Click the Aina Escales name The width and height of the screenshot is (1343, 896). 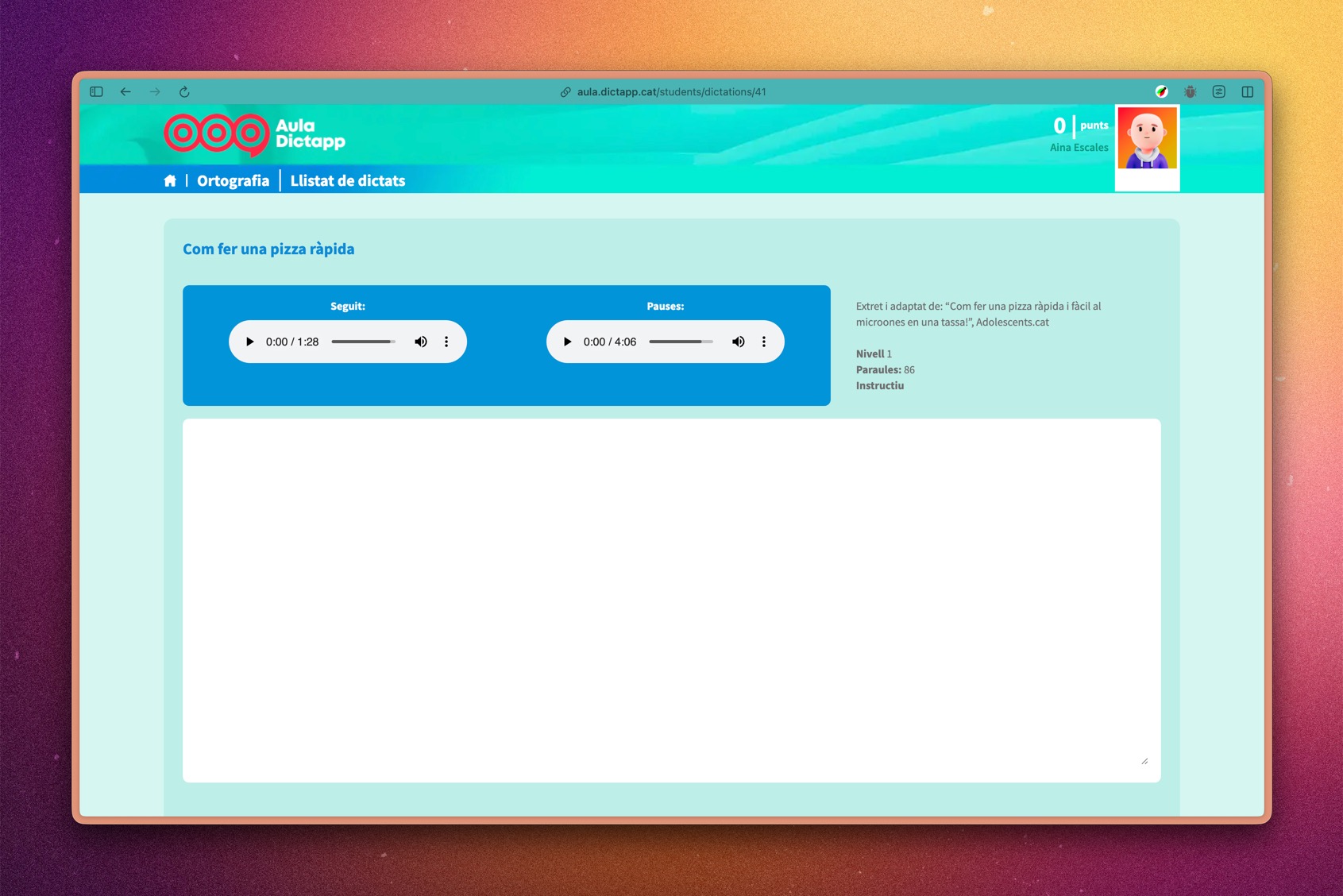[x=1079, y=147]
